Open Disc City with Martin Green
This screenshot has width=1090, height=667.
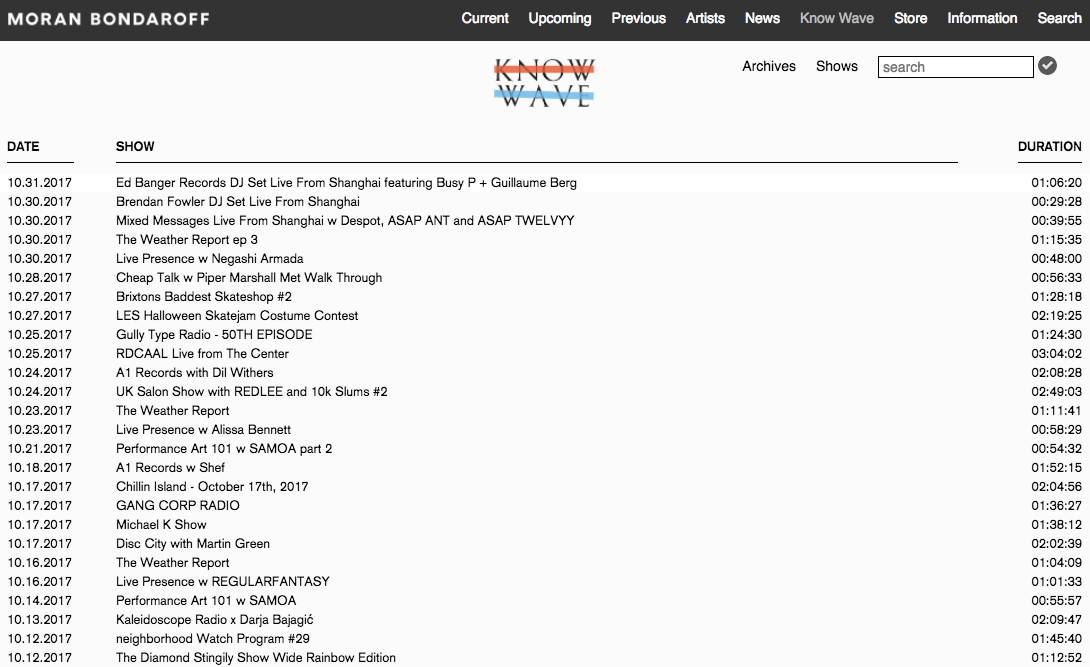coord(193,543)
